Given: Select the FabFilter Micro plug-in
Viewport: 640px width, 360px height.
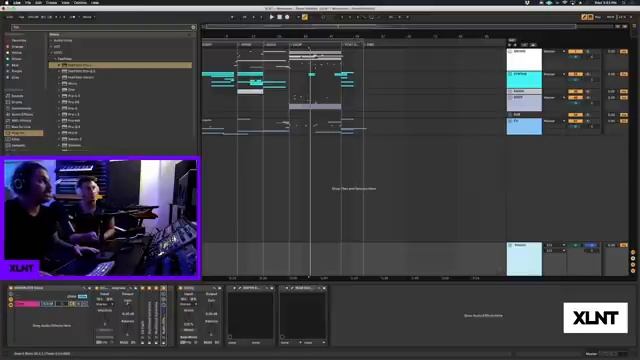Looking at the screenshot, I should [72, 83].
